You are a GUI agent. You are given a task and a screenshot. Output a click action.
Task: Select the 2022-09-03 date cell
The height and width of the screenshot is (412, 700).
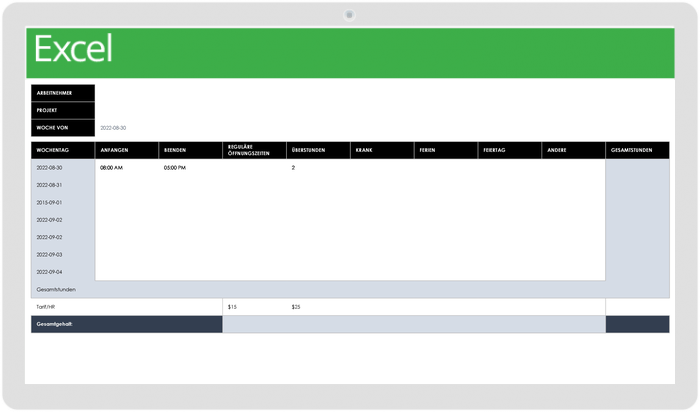63,255
